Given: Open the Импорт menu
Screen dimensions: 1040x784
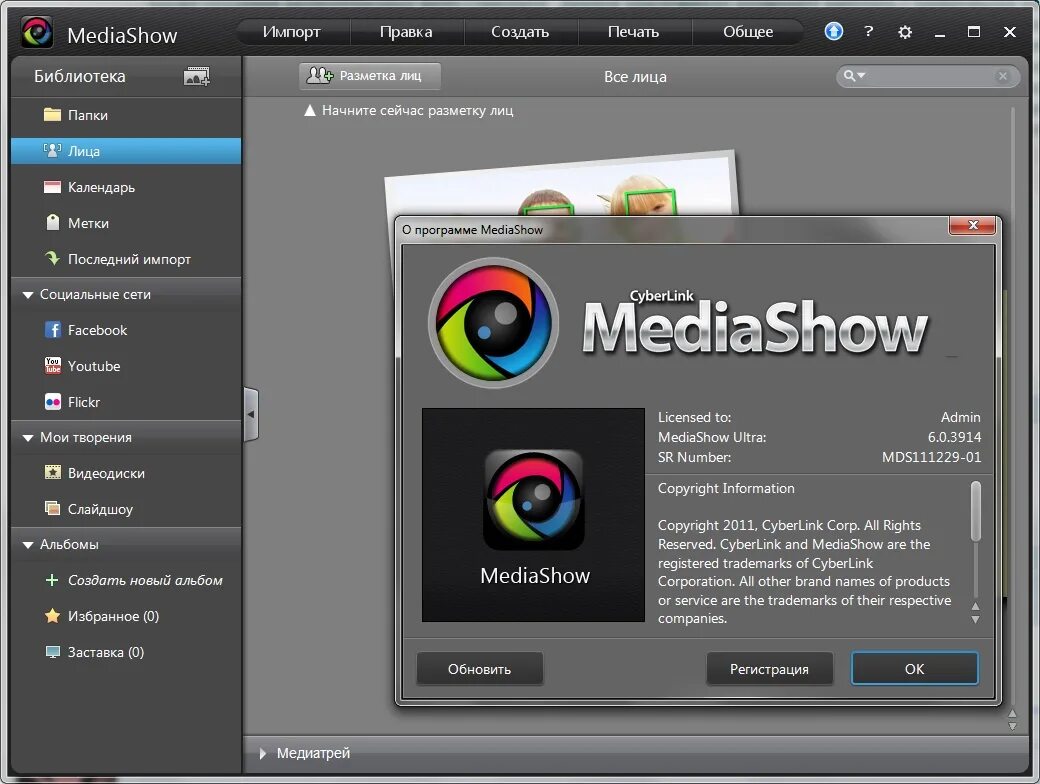Looking at the screenshot, I should click(292, 32).
